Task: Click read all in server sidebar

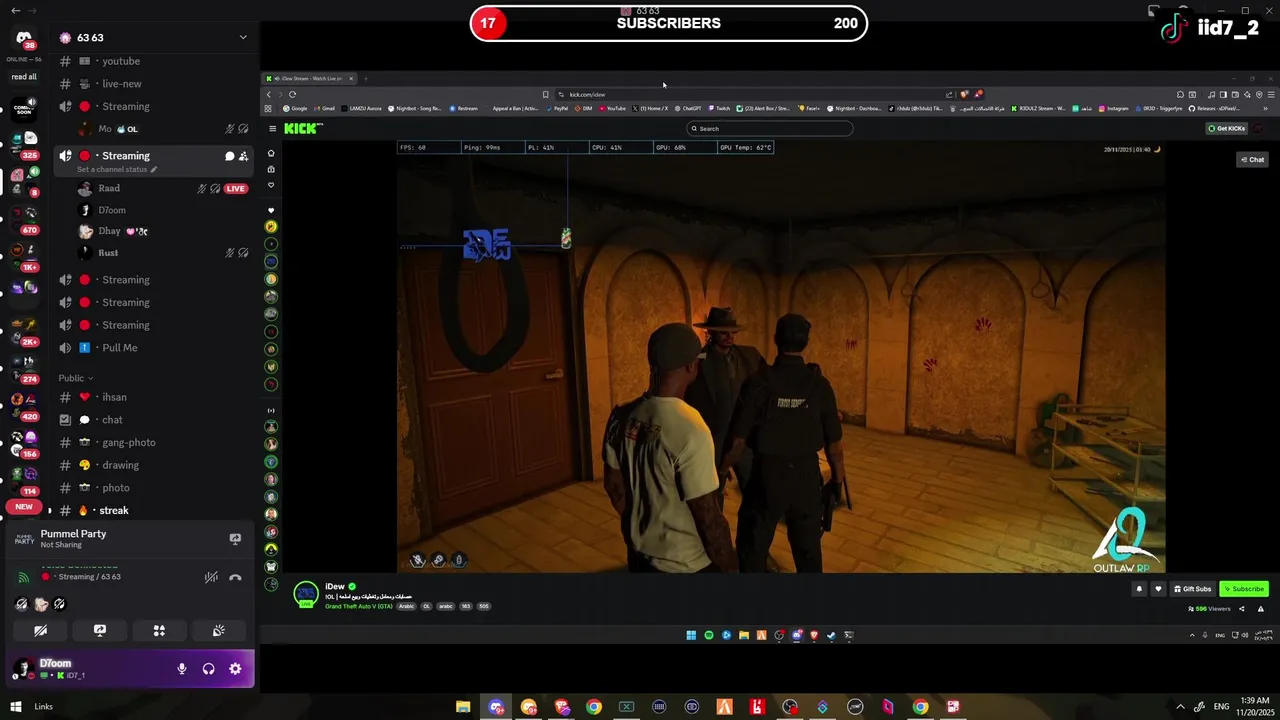Action: 24,77
